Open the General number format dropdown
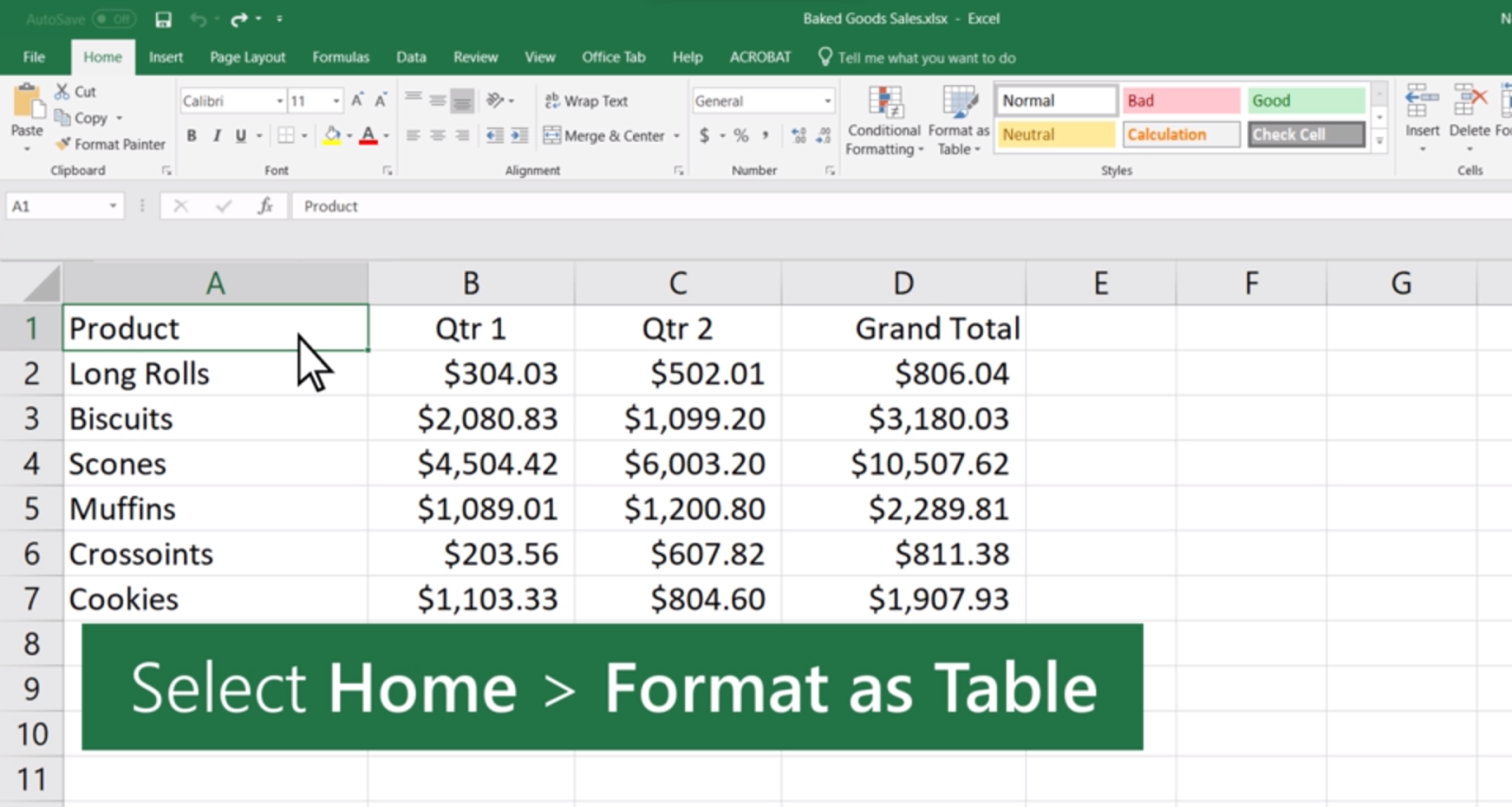Viewport: 1512px width, 807px height. pos(828,100)
